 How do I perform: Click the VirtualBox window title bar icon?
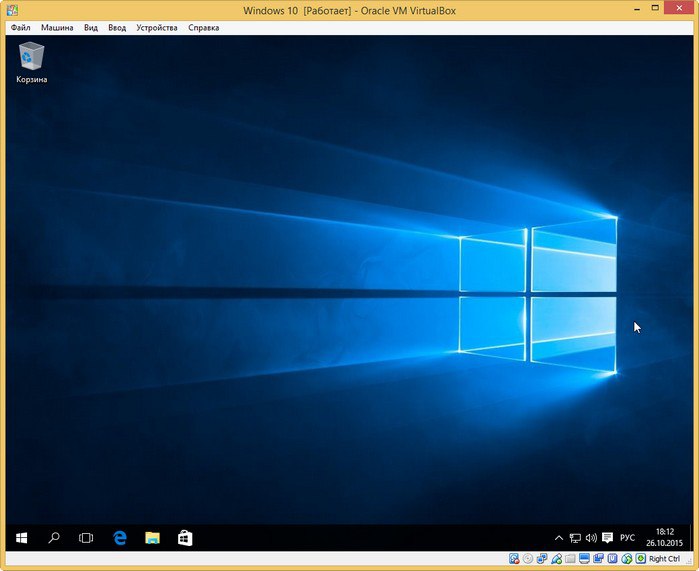[12, 9]
